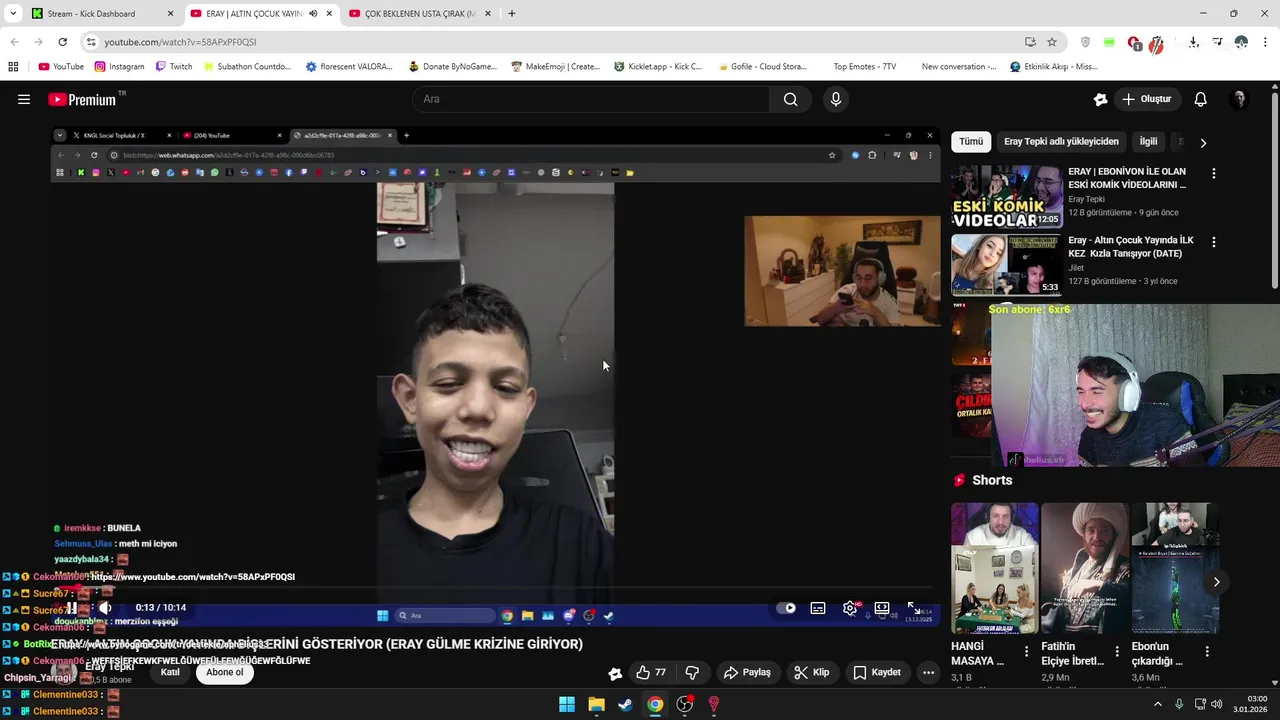1280x720 pixels.
Task: Start voice search with the microphone
Action: (x=836, y=99)
